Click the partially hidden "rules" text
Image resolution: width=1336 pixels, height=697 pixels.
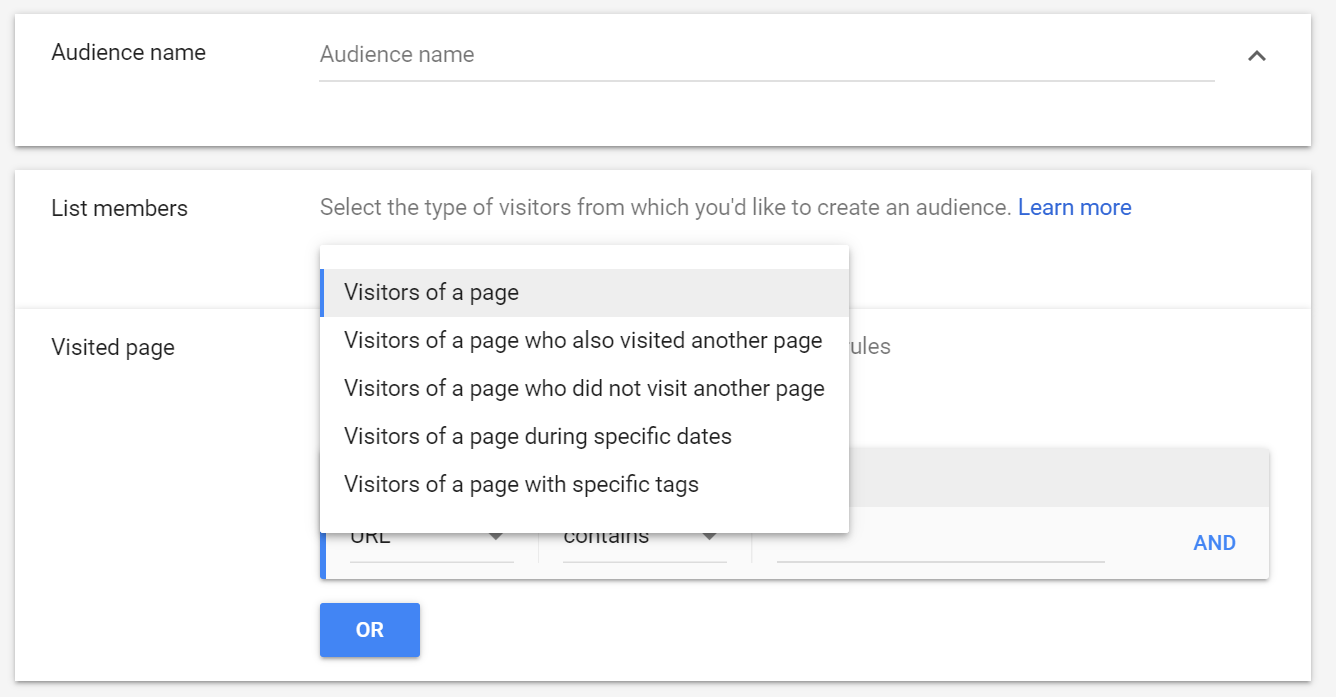869,347
